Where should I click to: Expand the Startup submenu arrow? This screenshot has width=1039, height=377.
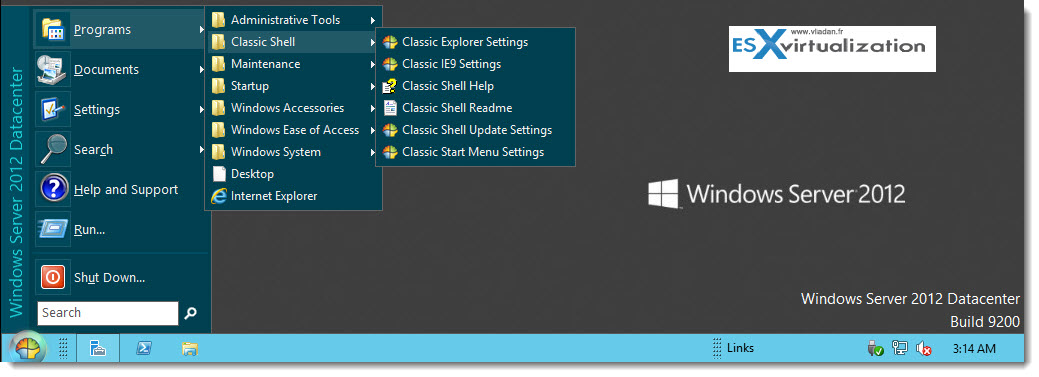tap(373, 86)
